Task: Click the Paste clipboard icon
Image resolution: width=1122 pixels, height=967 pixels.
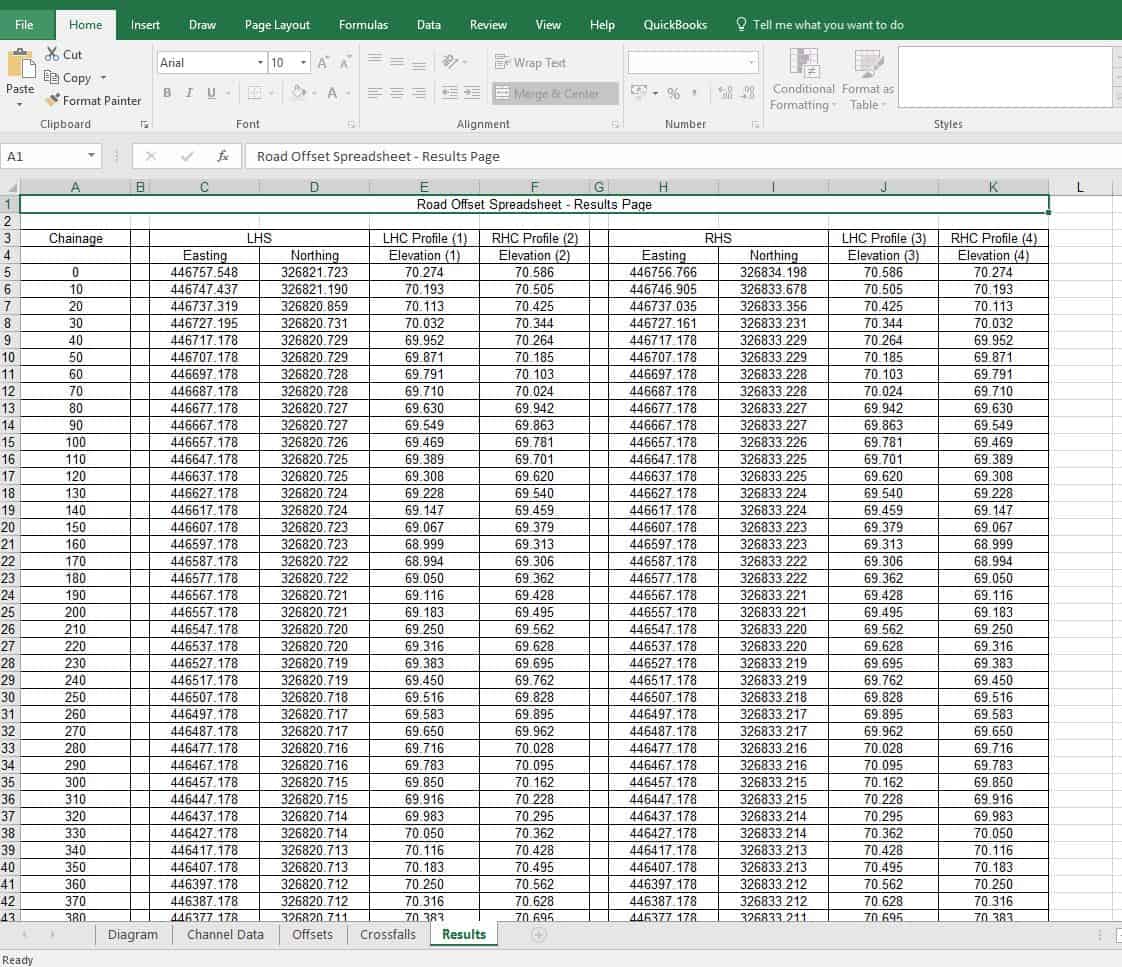Action: tap(20, 65)
